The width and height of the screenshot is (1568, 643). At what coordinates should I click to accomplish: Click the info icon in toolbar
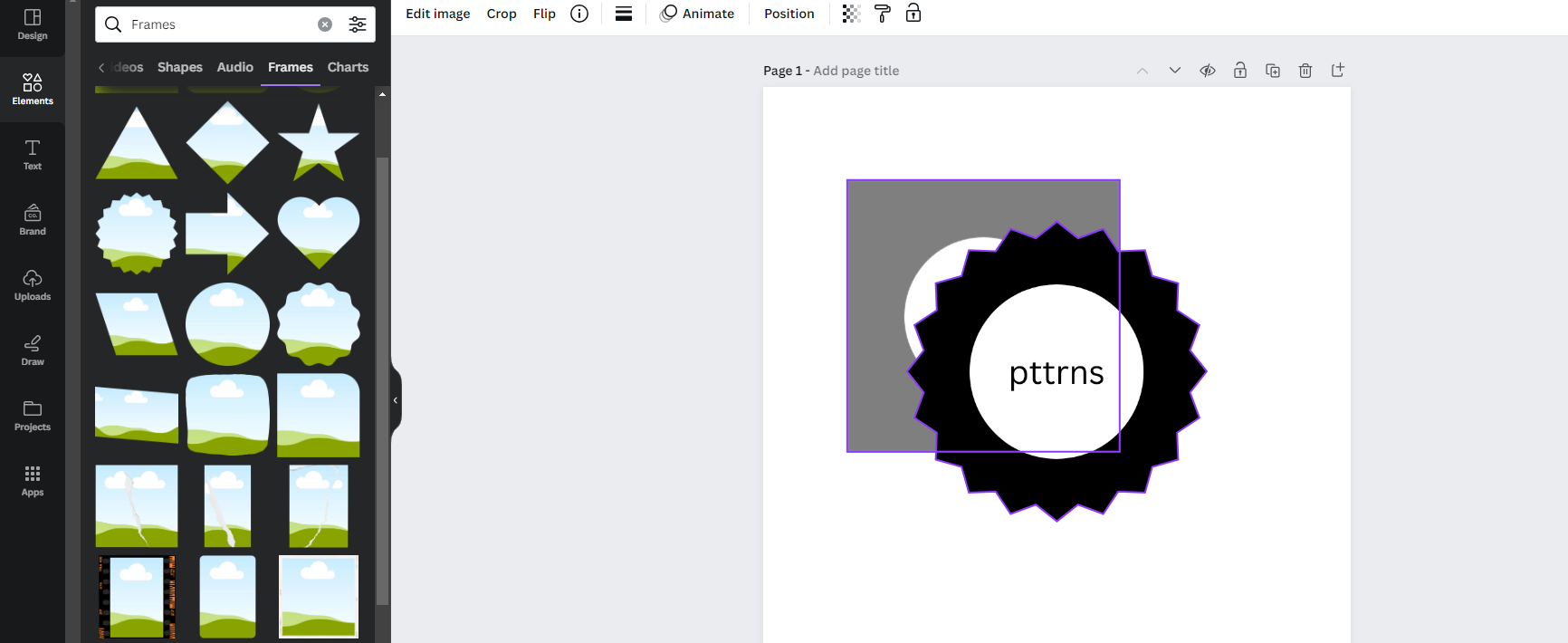[x=579, y=14]
